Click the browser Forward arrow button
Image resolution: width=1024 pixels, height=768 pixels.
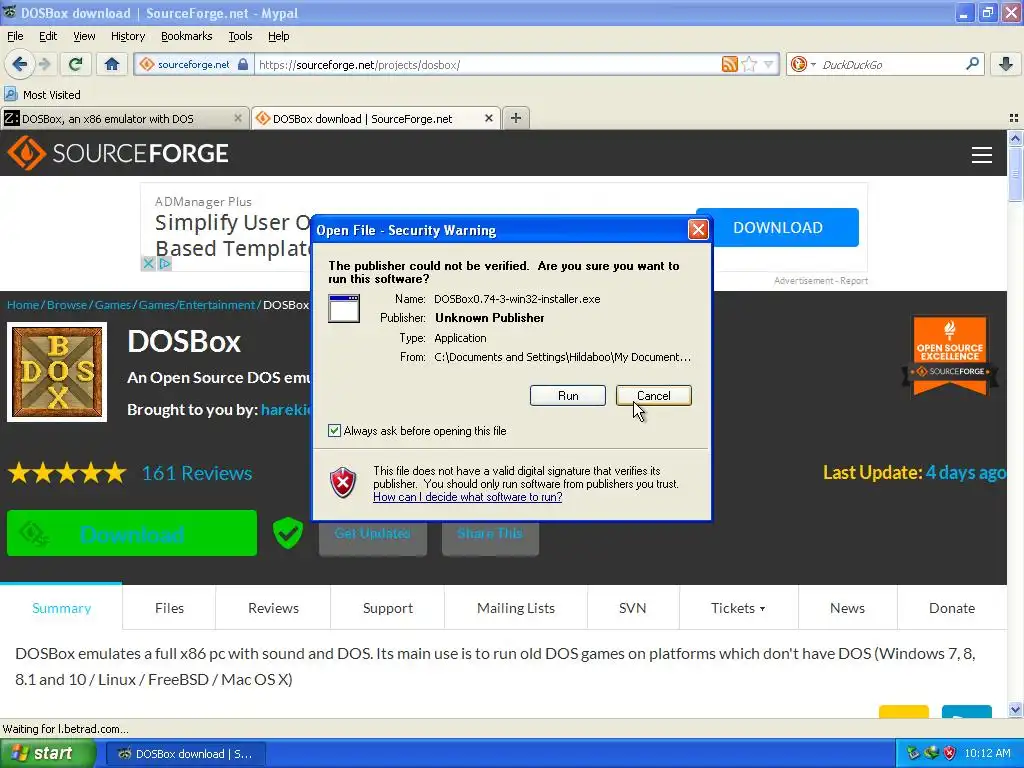(44, 64)
